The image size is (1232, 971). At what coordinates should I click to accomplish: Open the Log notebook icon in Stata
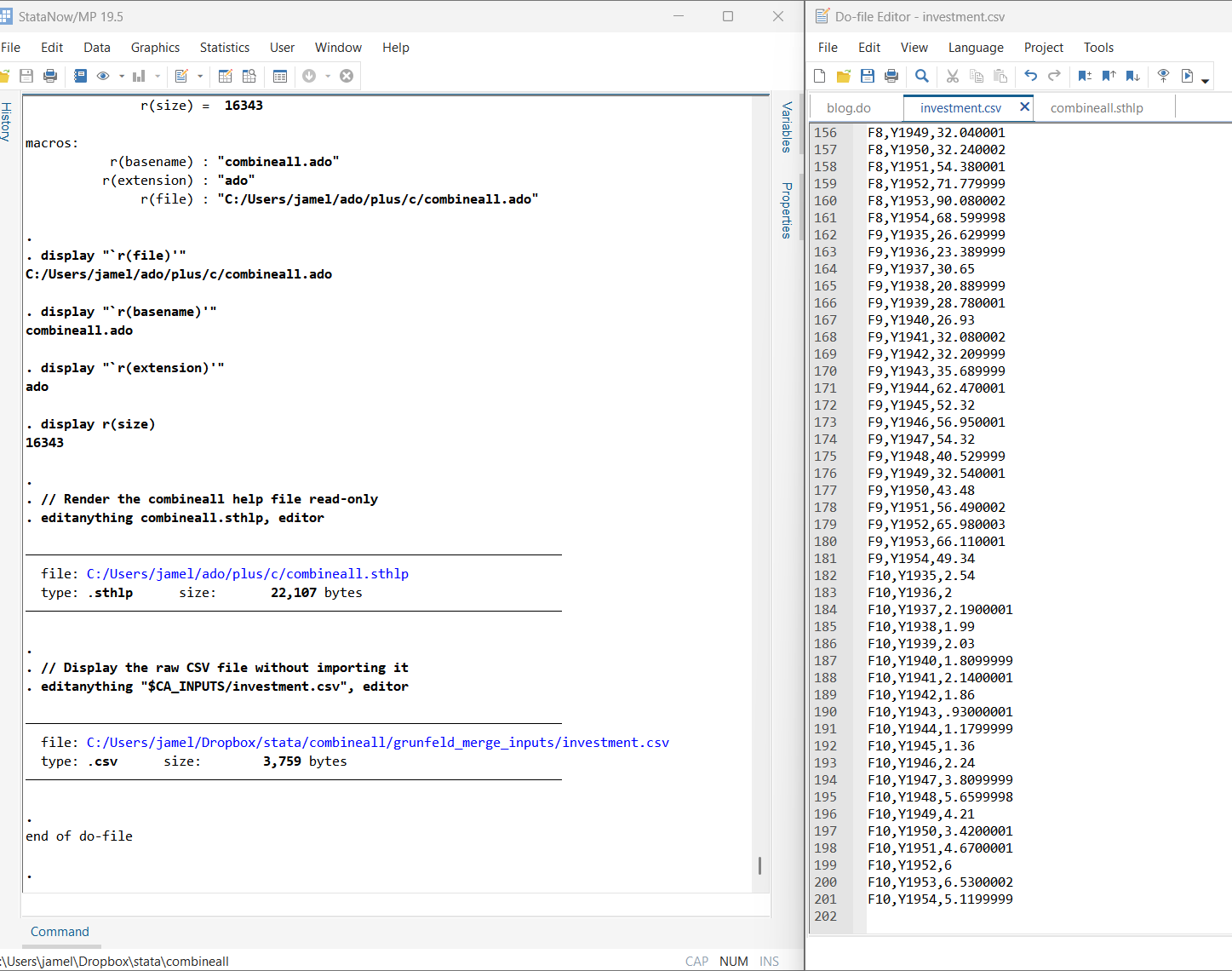click(x=80, y=76)
